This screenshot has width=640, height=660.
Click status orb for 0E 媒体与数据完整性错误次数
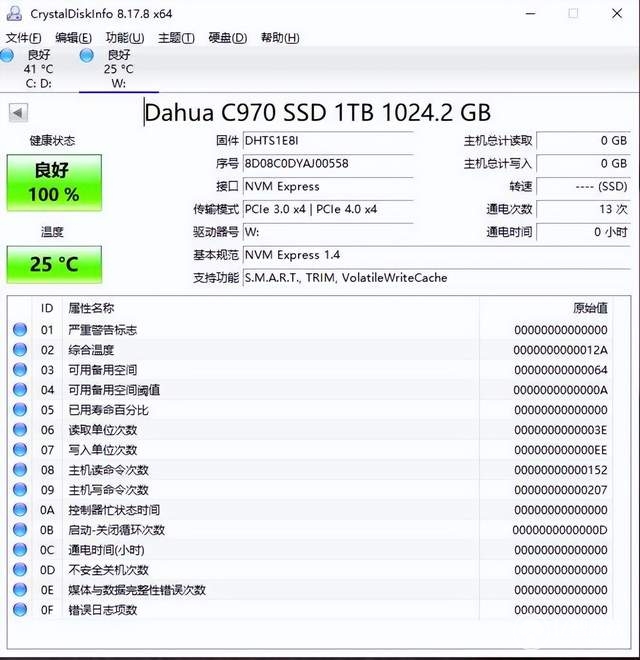tap(20, 589)
